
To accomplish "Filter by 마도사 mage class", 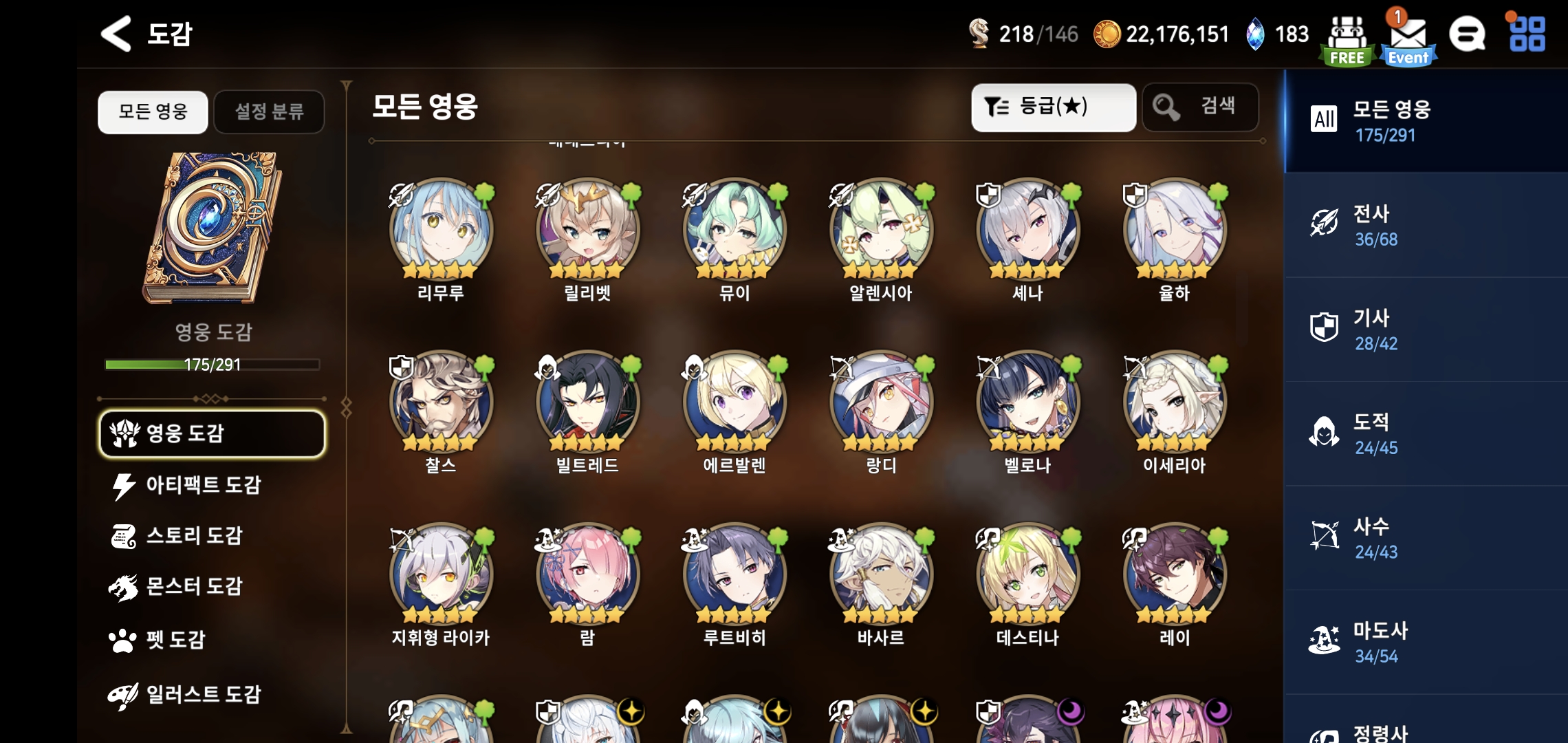I will click(x=1426, y=643).
